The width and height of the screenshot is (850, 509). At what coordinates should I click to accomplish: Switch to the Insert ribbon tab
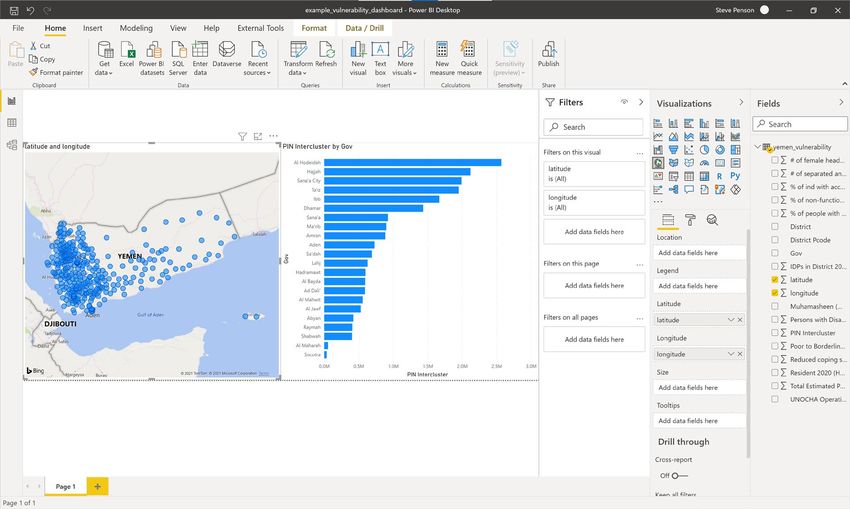coord(93,28)
